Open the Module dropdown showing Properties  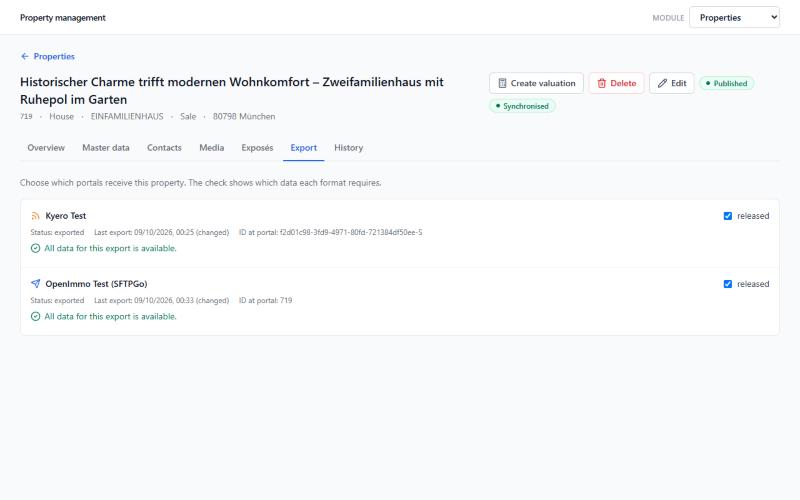[734, 17]
